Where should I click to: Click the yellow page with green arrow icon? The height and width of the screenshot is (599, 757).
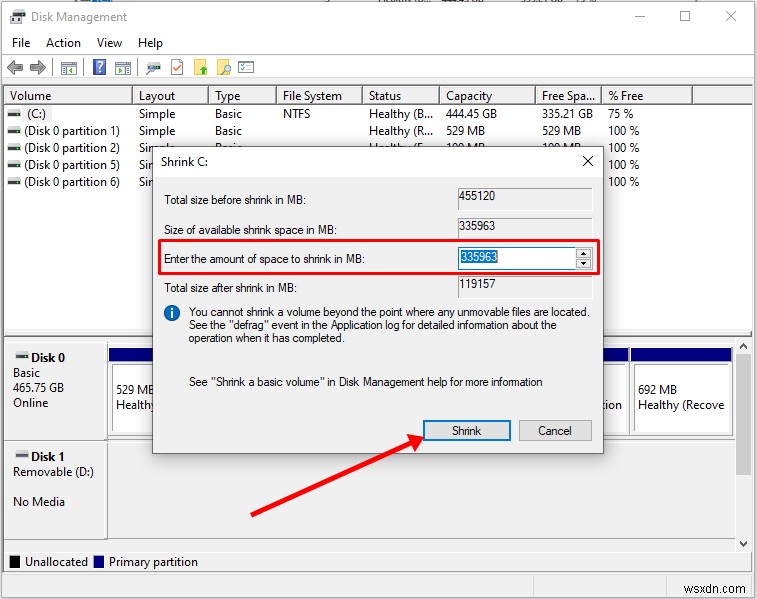pos(200,68)
